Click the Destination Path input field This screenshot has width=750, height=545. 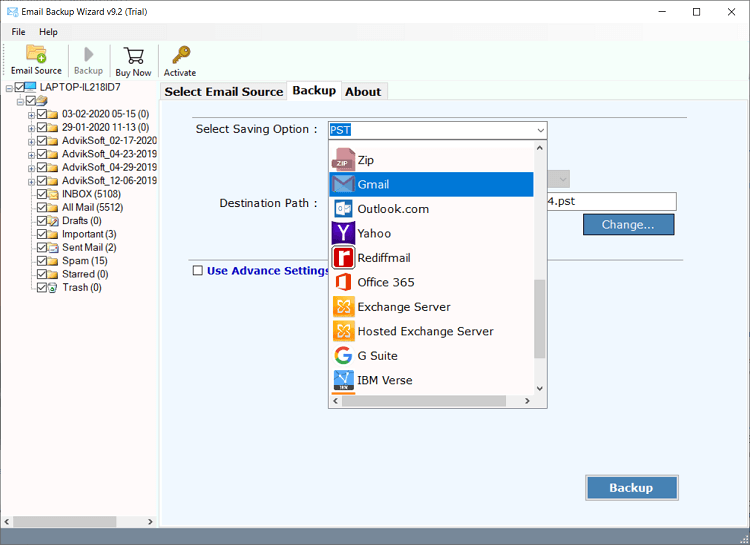[611, 201]
